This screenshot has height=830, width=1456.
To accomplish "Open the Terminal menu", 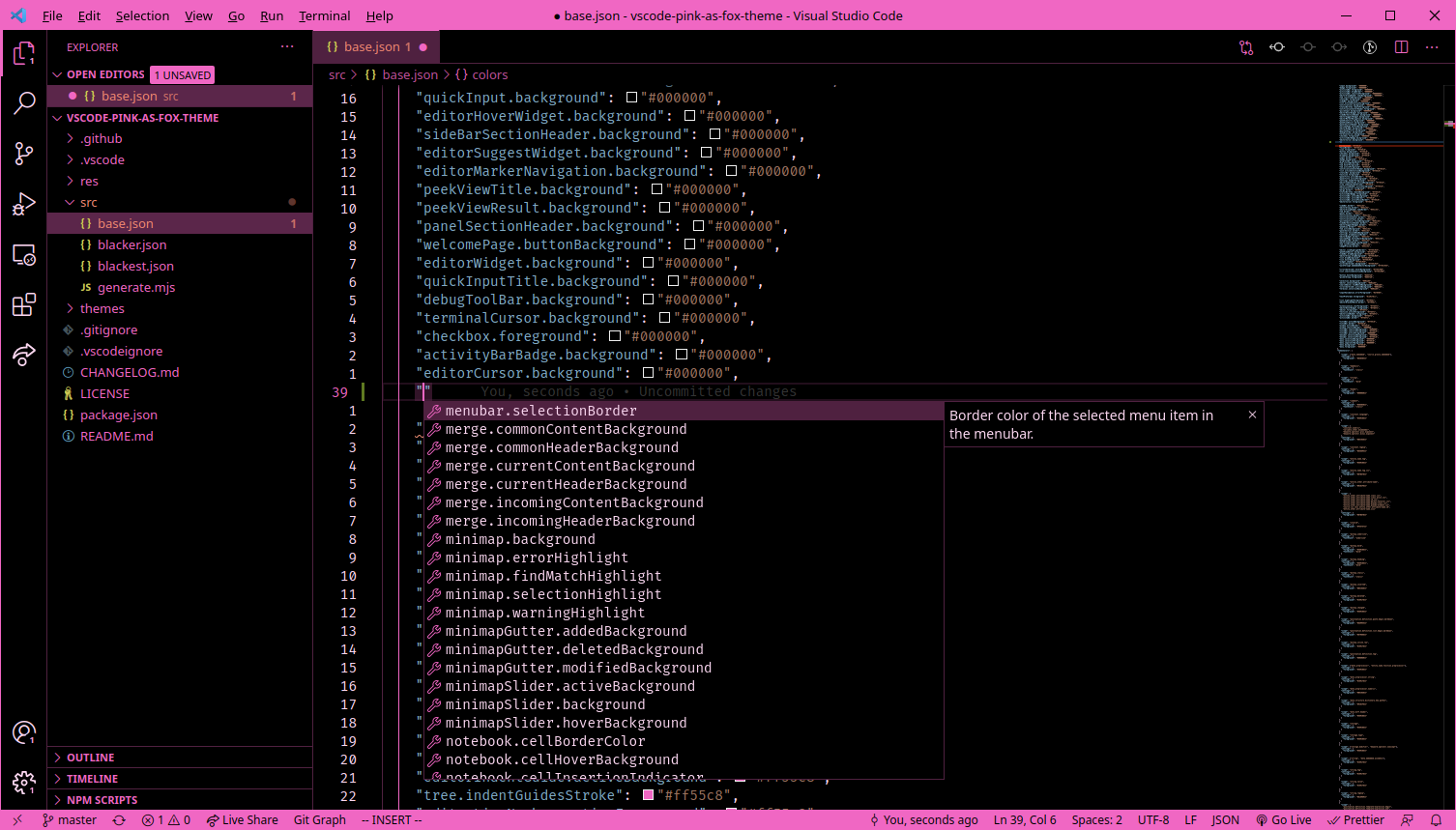I will pyautogui.click(x=324, y=15).
